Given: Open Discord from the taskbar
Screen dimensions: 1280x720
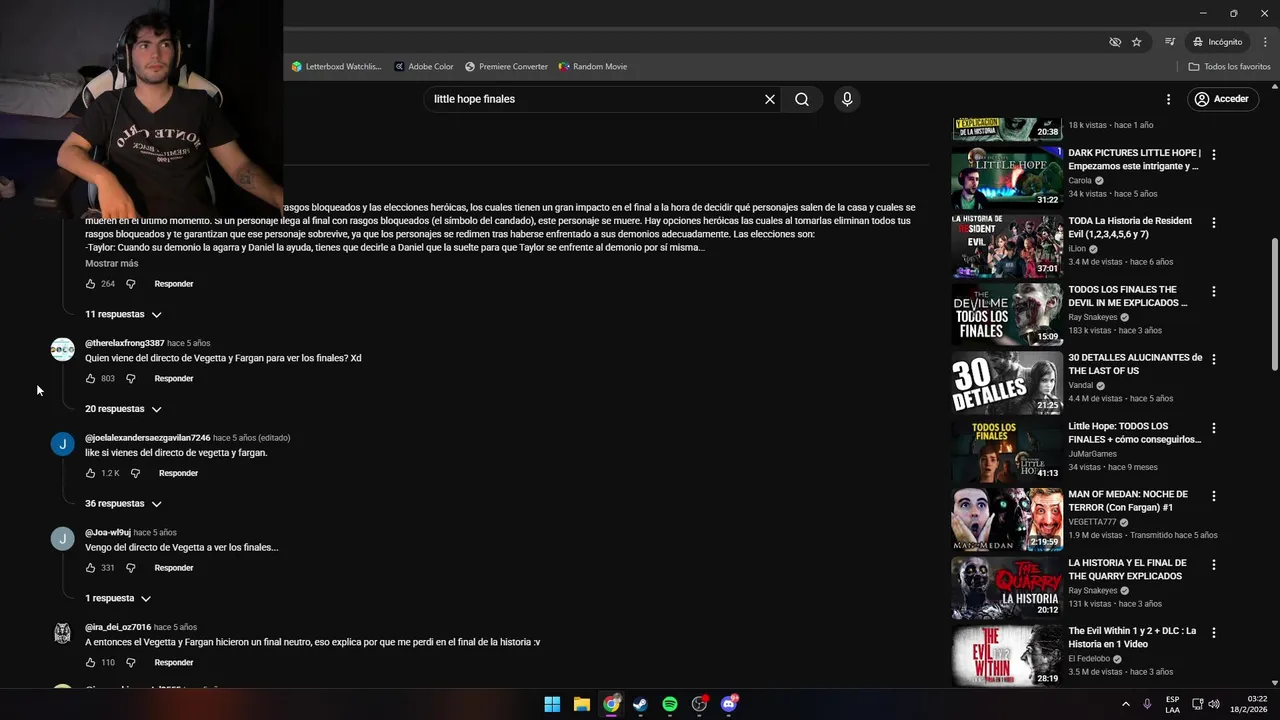Looking at the screenshot, I should 729,704.
